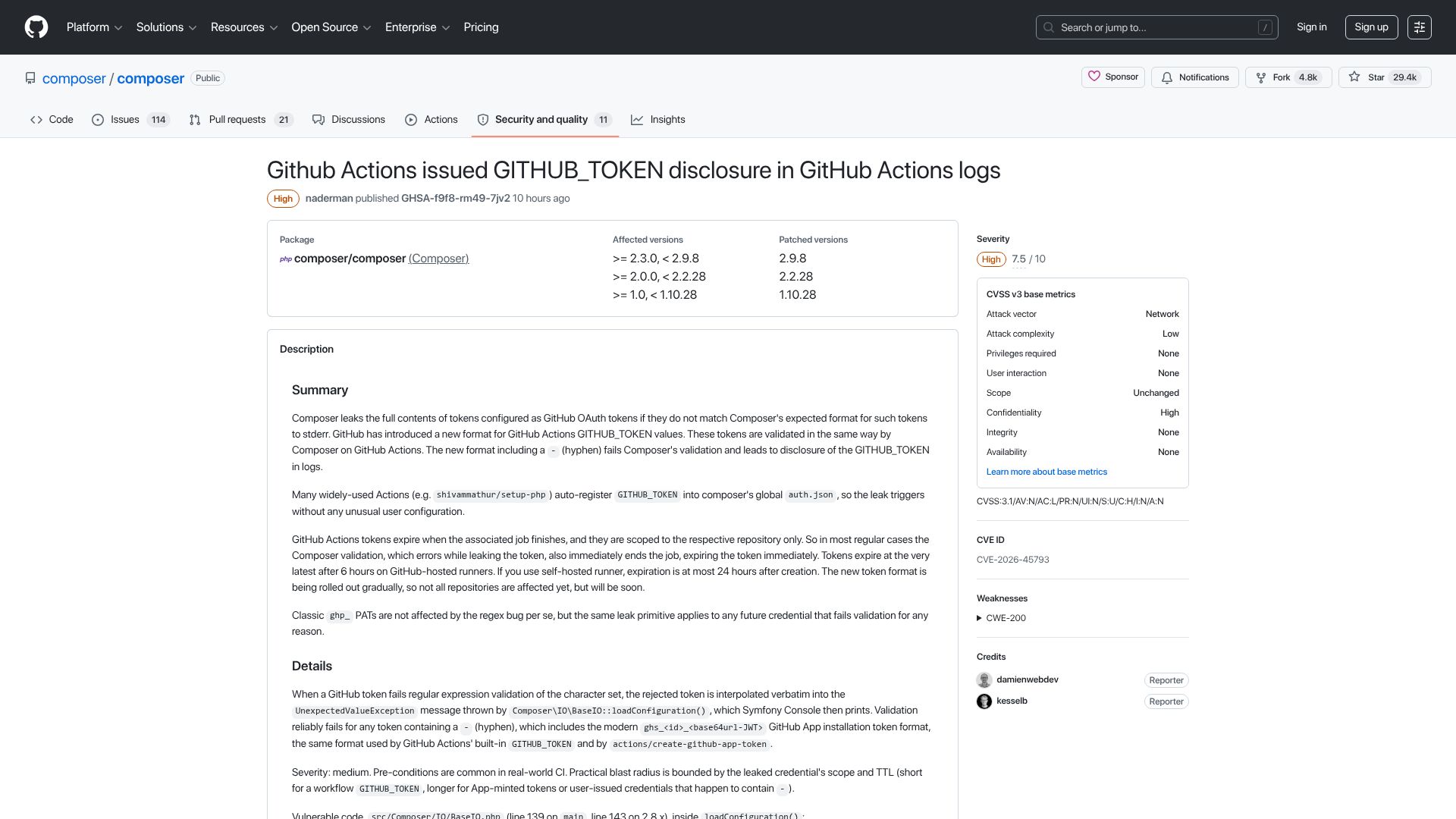Click the damienwebdev username in Credits

point(1027,679)
